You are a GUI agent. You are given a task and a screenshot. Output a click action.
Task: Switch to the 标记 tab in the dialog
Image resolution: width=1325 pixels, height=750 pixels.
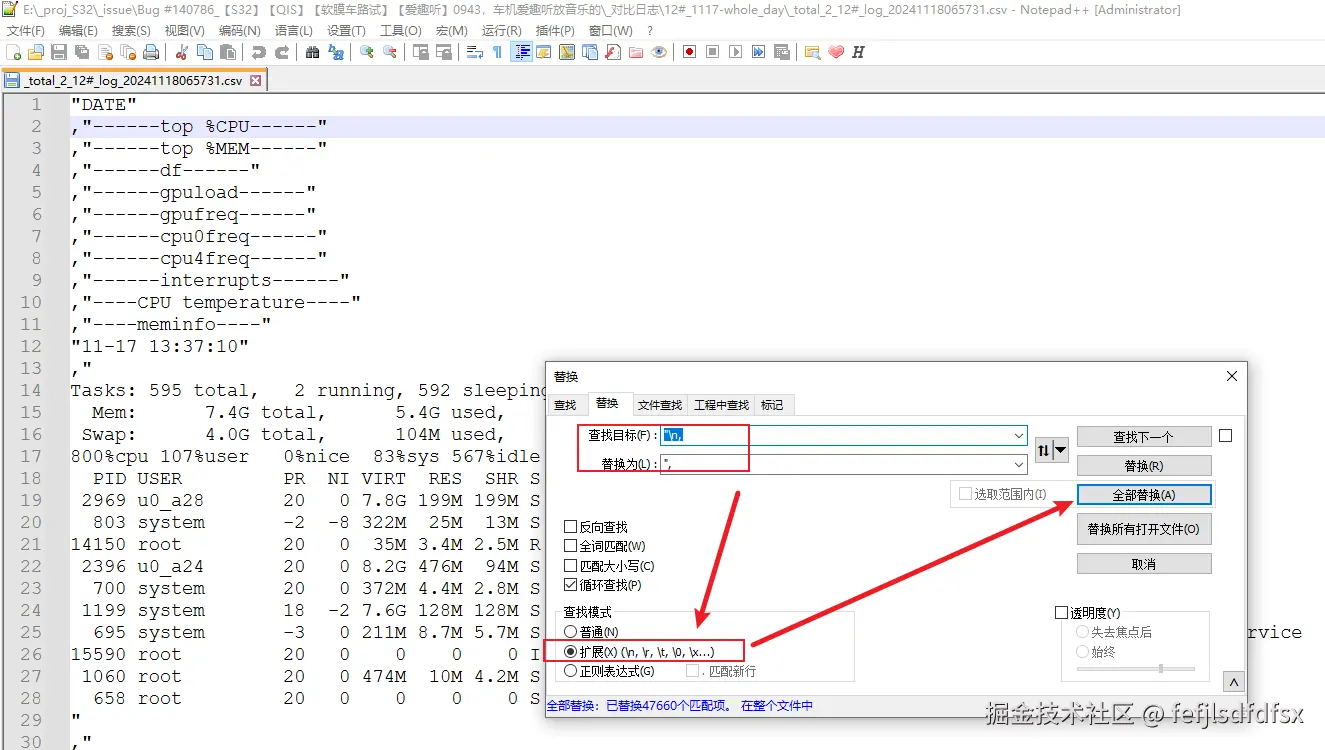pos(773,404)
